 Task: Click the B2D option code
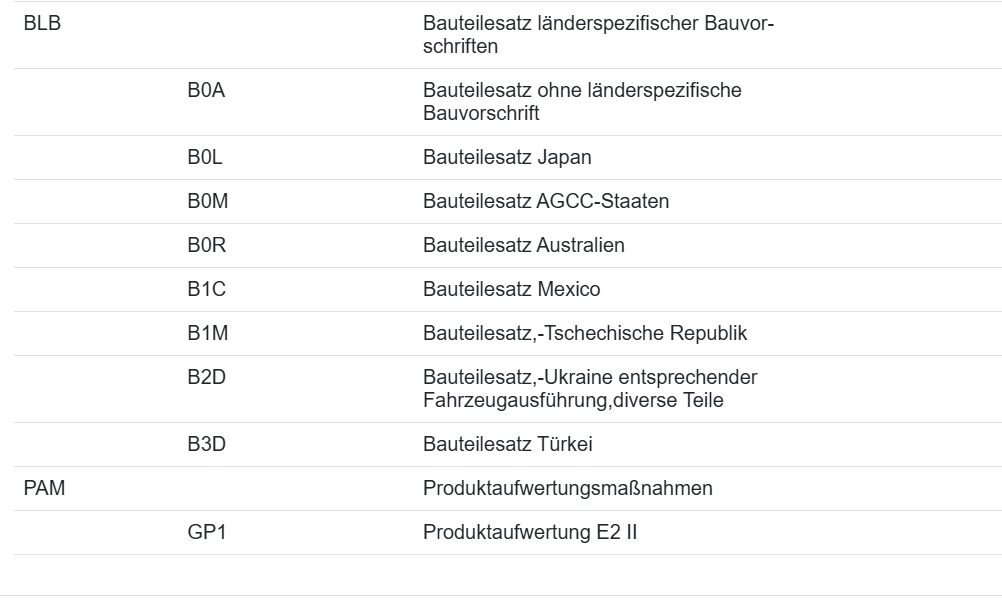click(x=206, y=378)
